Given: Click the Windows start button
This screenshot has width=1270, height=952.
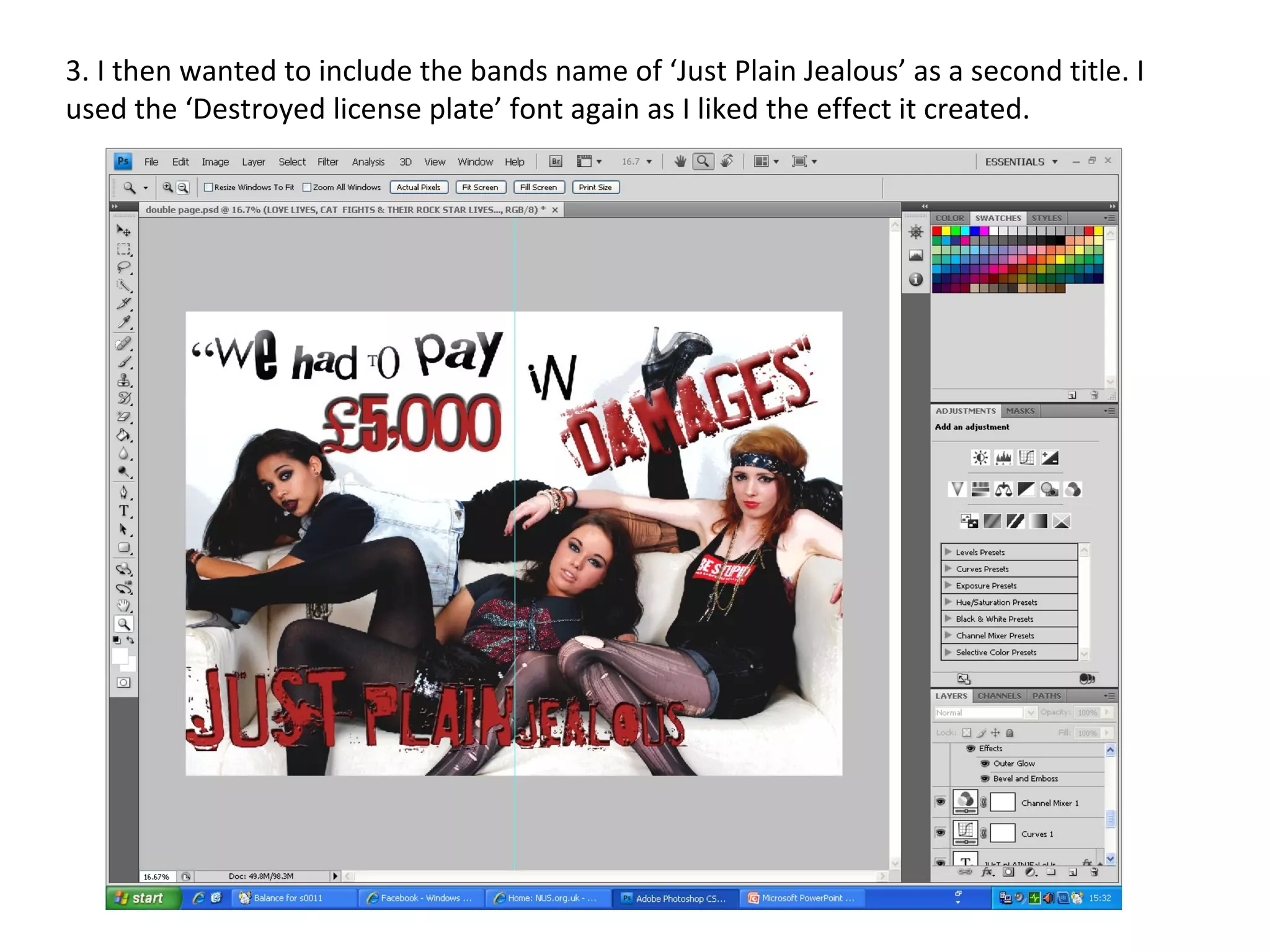Looking at the screenshot, I should 143,898.
